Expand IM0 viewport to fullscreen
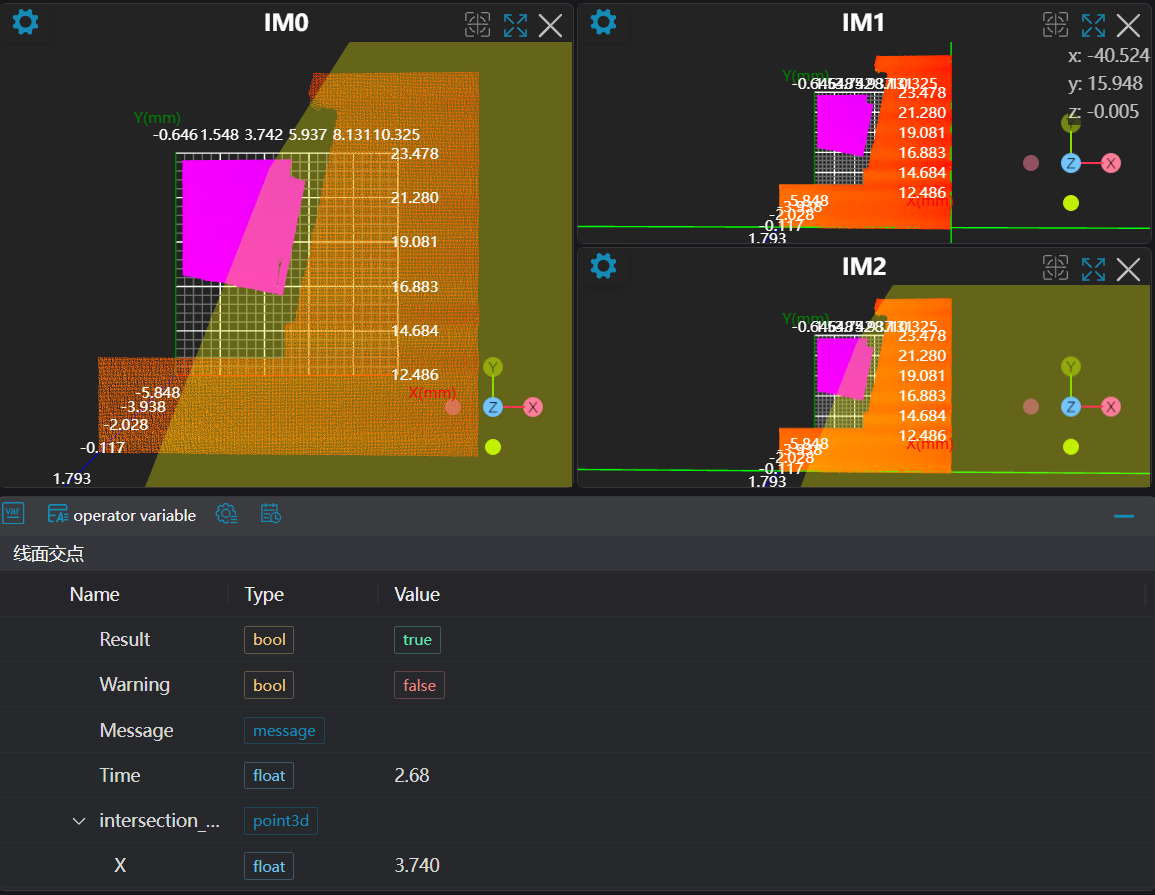The height and width of the screenshot is (895, 1155). (515, 25)
